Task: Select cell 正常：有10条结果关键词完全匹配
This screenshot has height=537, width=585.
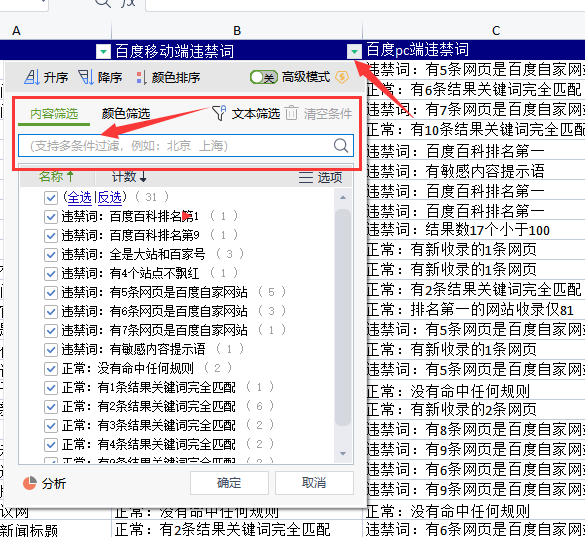Action: click(474, 129)
